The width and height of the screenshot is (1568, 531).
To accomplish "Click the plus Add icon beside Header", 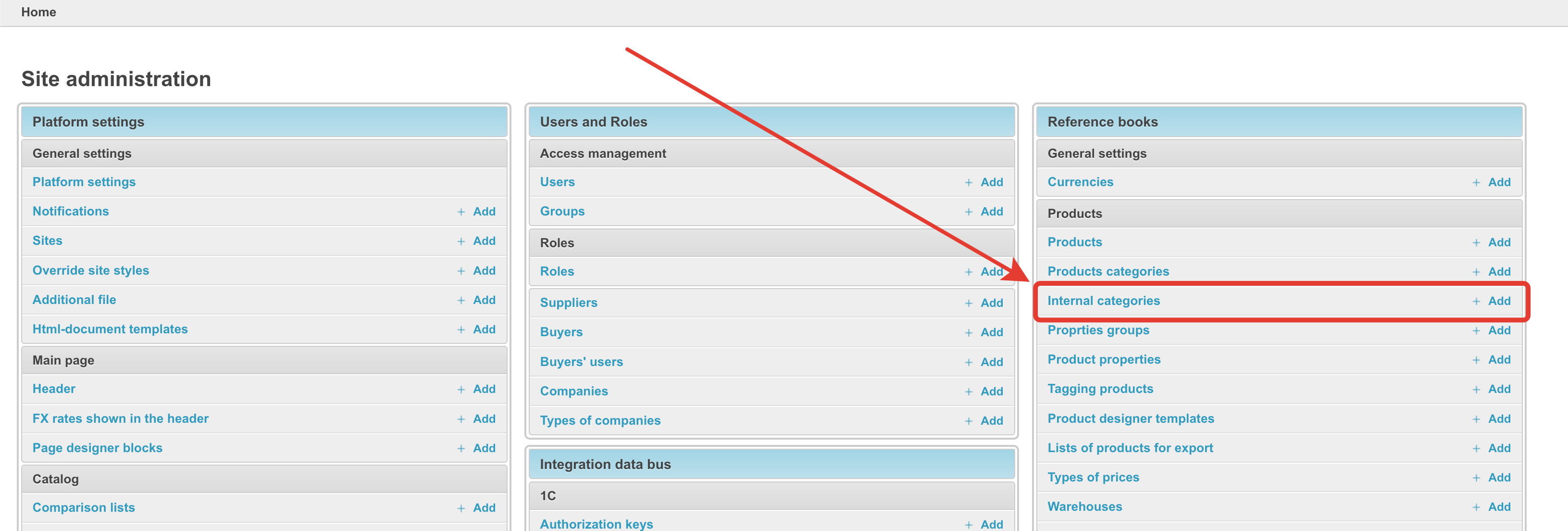I will pyautogui.click(x=461, y=389).
